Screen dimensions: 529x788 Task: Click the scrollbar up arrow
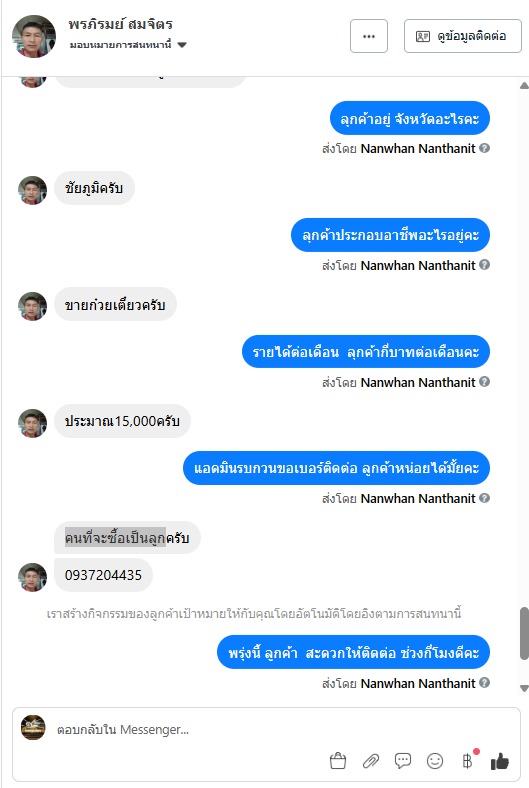point(524,86)
